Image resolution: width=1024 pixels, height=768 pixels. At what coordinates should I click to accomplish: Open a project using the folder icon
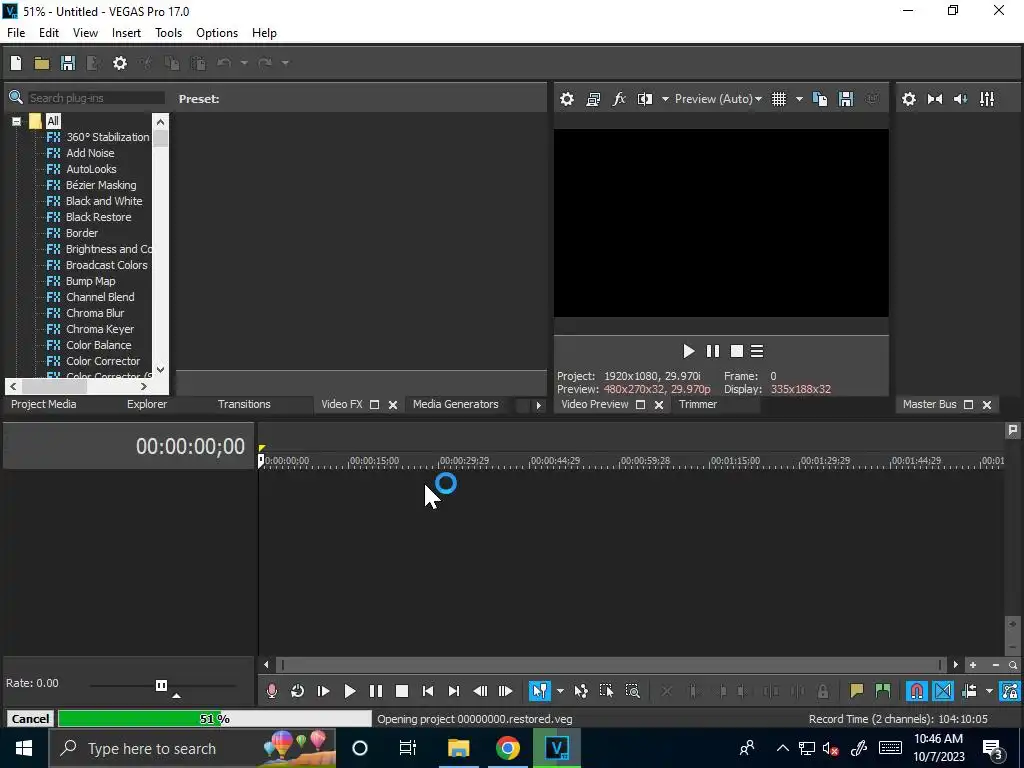tap(42, 63)
